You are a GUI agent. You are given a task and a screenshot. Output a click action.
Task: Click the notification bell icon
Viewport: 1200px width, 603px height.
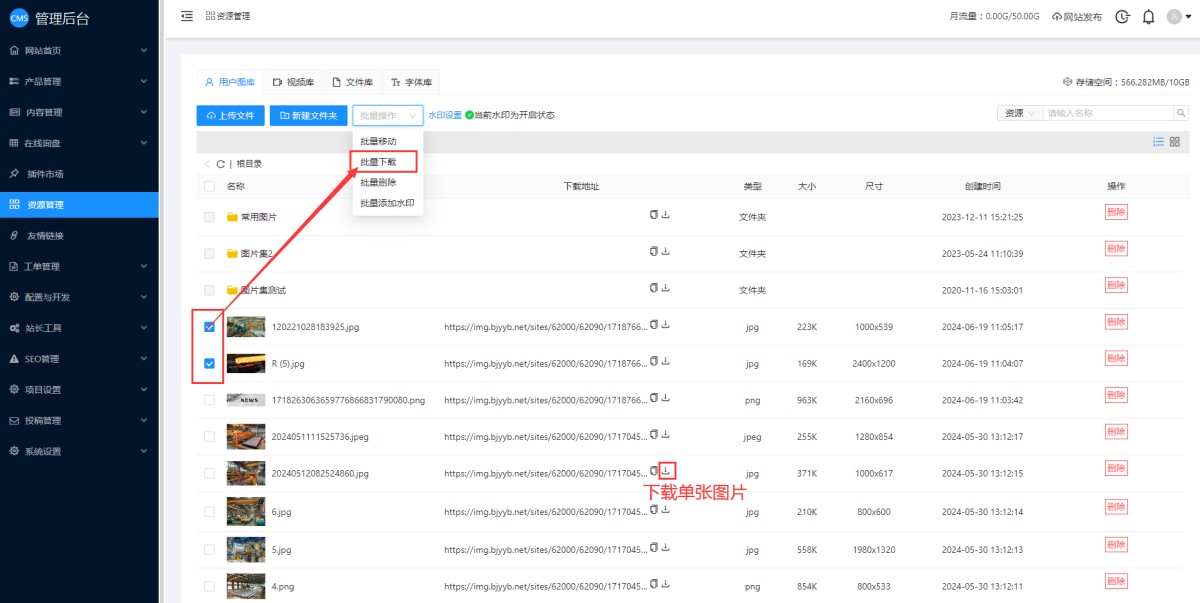pyautogui.click(x=1149, y=17)
